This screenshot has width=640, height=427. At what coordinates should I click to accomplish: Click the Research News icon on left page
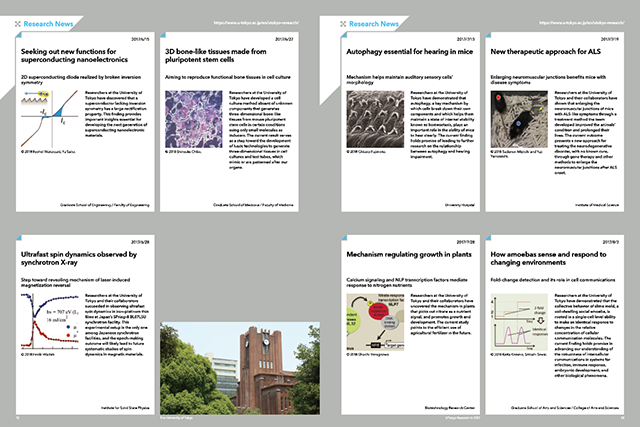click(x=18, y=24)
